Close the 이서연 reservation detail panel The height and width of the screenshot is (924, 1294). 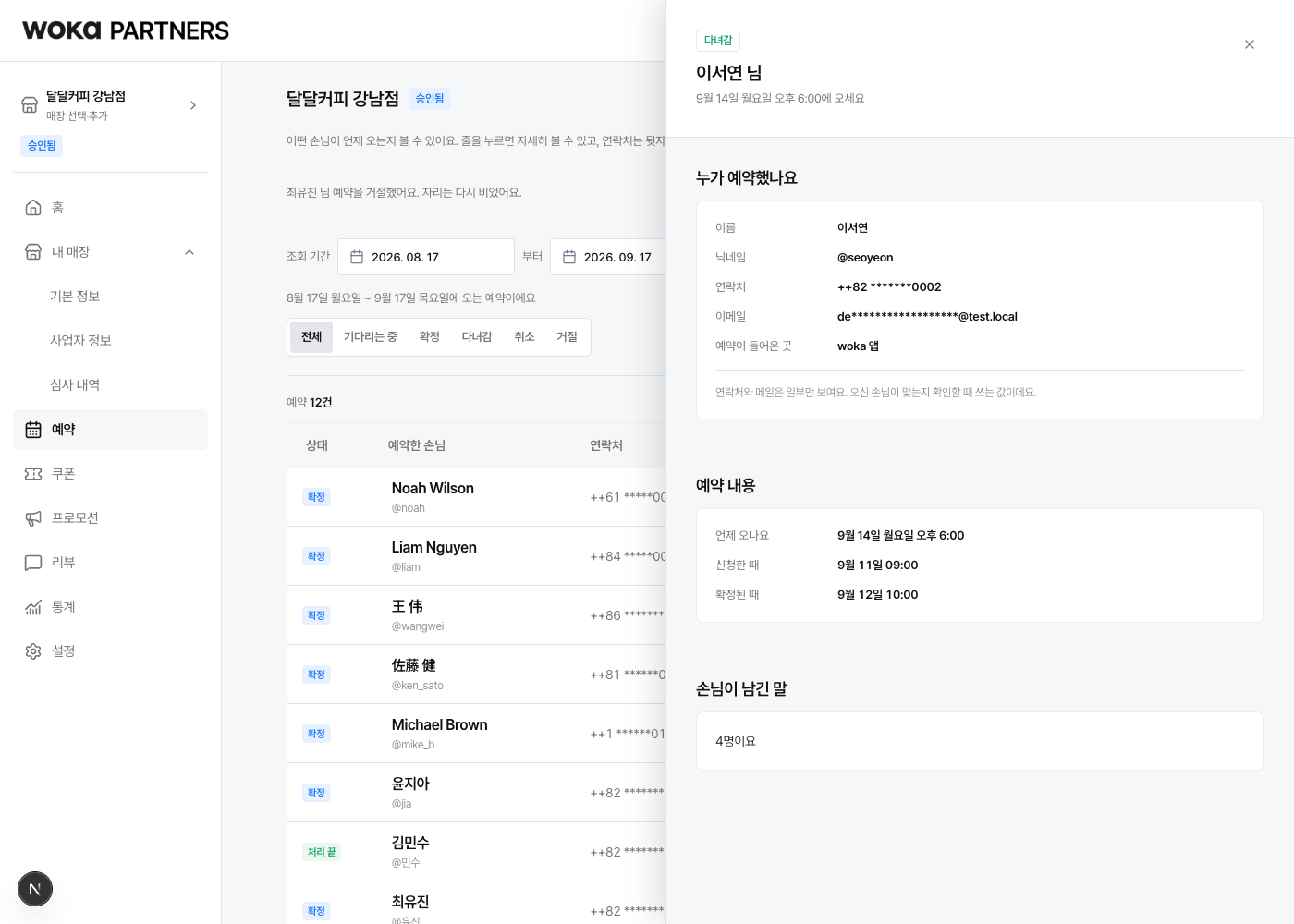[1250, 44]
